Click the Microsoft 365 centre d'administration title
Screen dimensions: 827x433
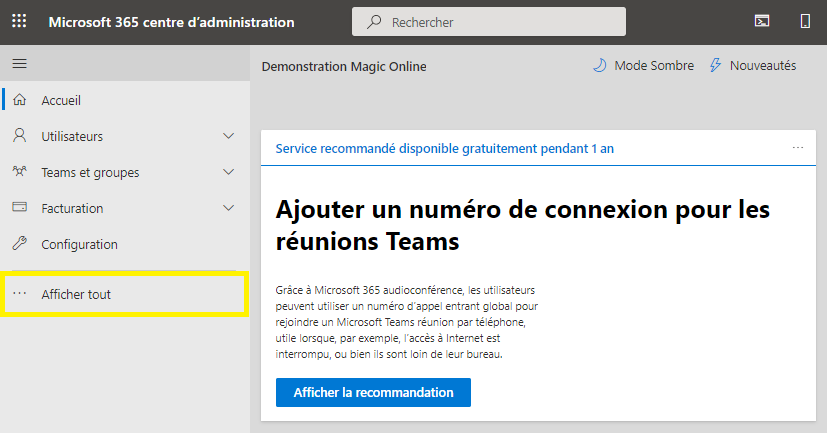pos(171,22)
